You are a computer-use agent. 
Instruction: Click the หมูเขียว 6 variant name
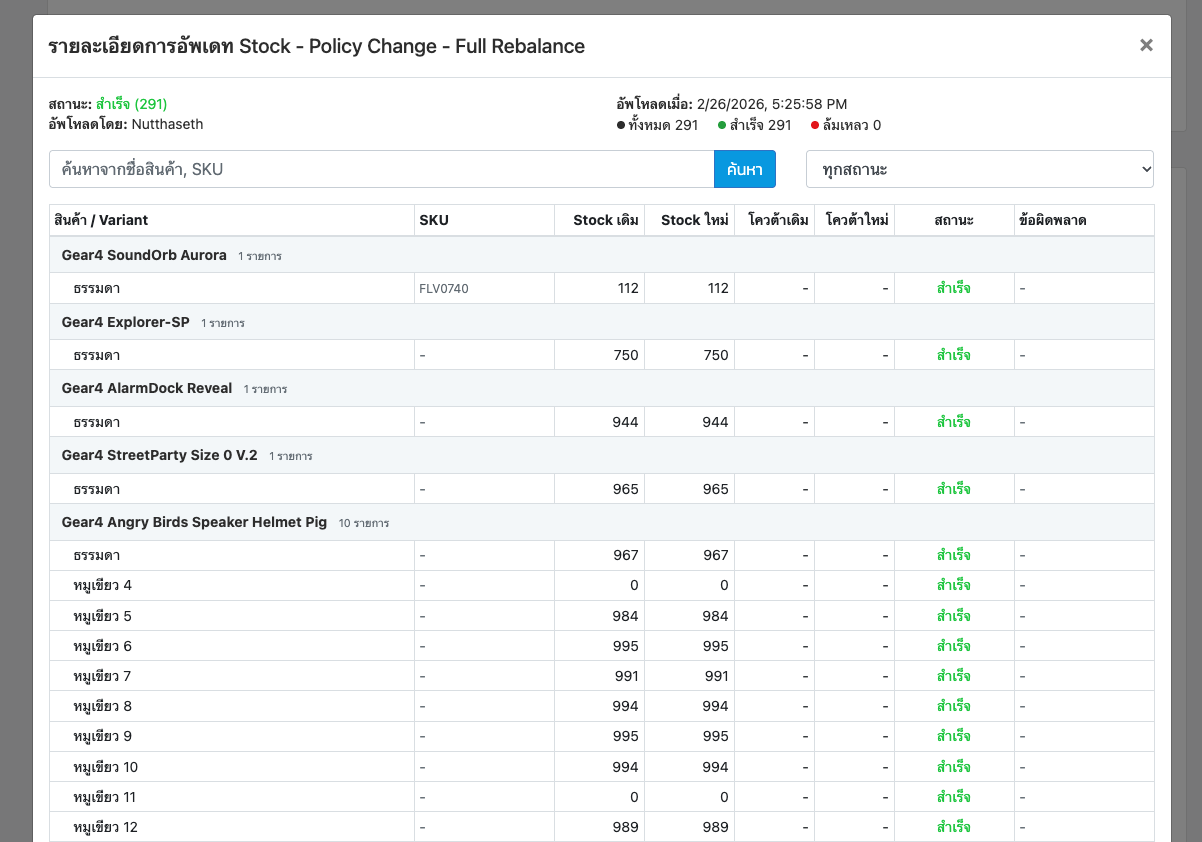pos(103,646)
